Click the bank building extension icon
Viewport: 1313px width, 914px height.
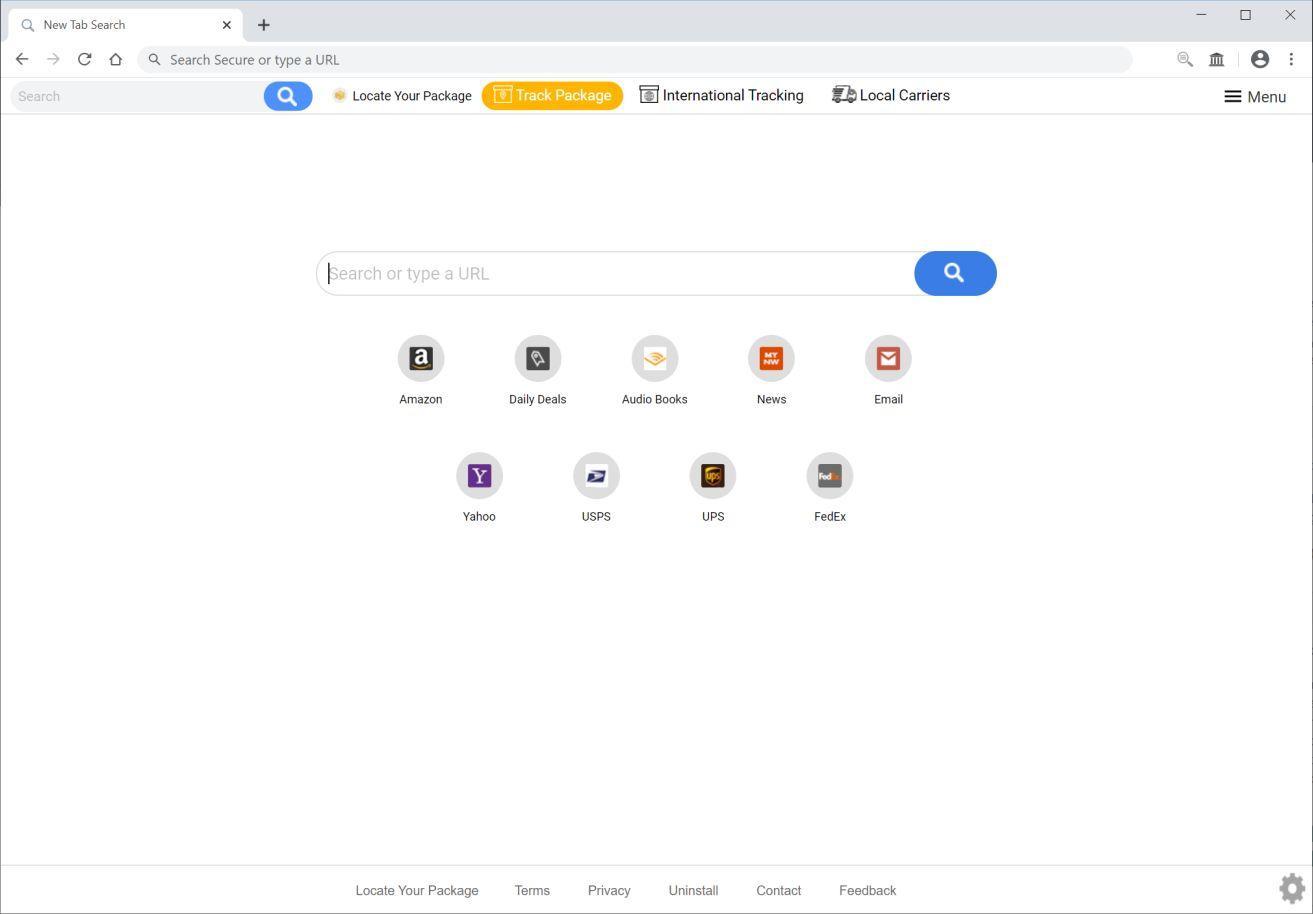(1217, 59)
